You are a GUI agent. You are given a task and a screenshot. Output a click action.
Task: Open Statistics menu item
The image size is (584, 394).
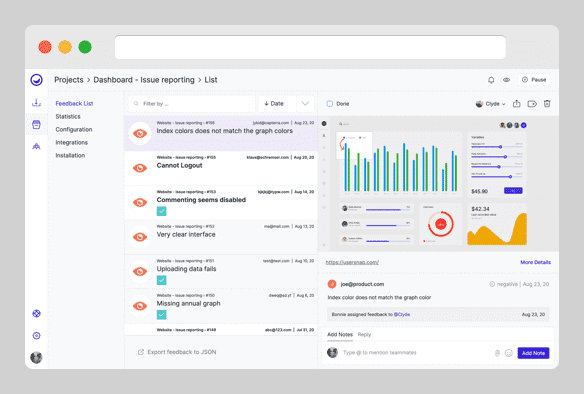[68, 117]
